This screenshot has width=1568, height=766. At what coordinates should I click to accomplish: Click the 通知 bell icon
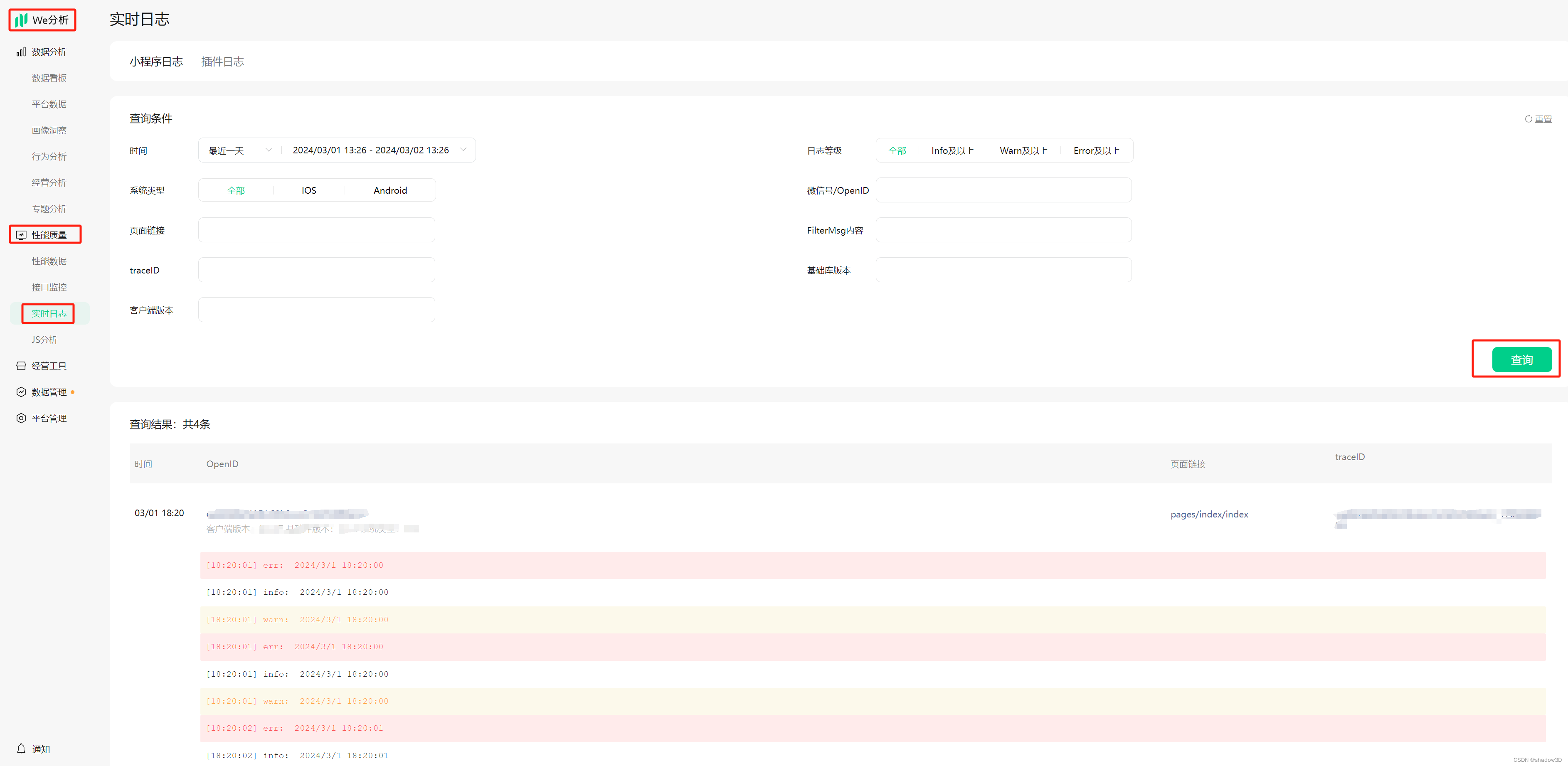[21, 749]
